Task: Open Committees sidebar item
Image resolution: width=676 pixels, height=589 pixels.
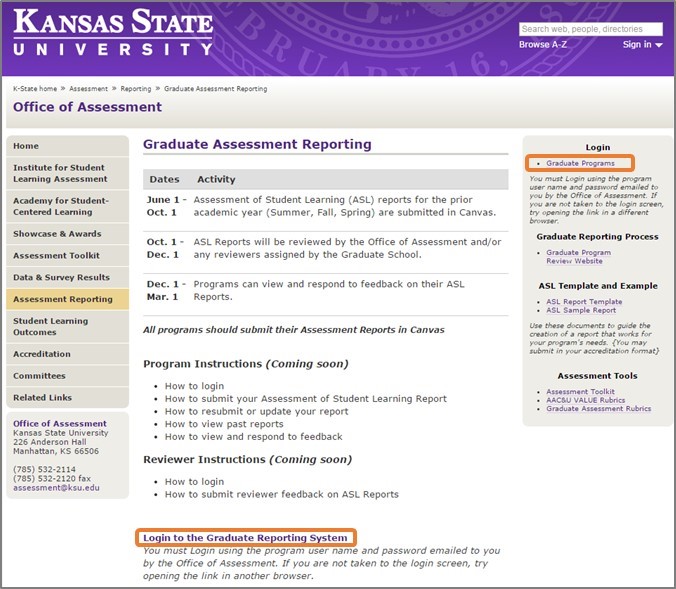Action: coord(68,376)
